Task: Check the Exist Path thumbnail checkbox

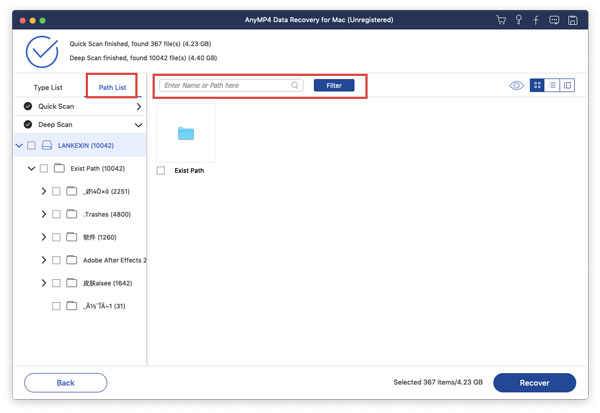Action: tap(161, 170)
